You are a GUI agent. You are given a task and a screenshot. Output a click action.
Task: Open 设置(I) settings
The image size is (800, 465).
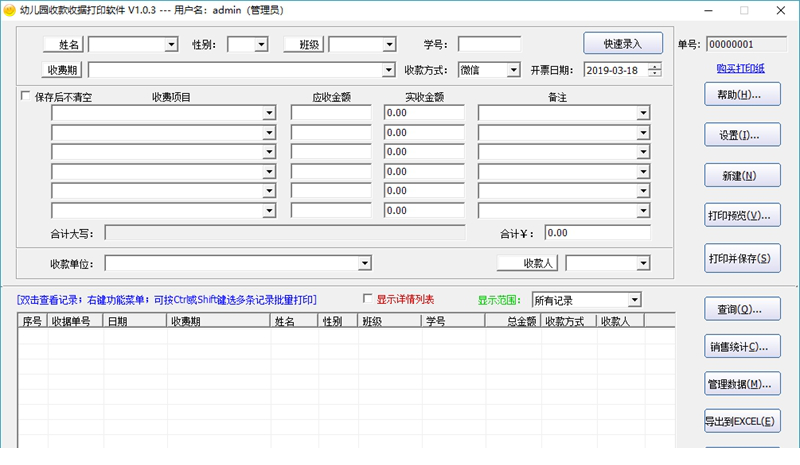(741, 135)
